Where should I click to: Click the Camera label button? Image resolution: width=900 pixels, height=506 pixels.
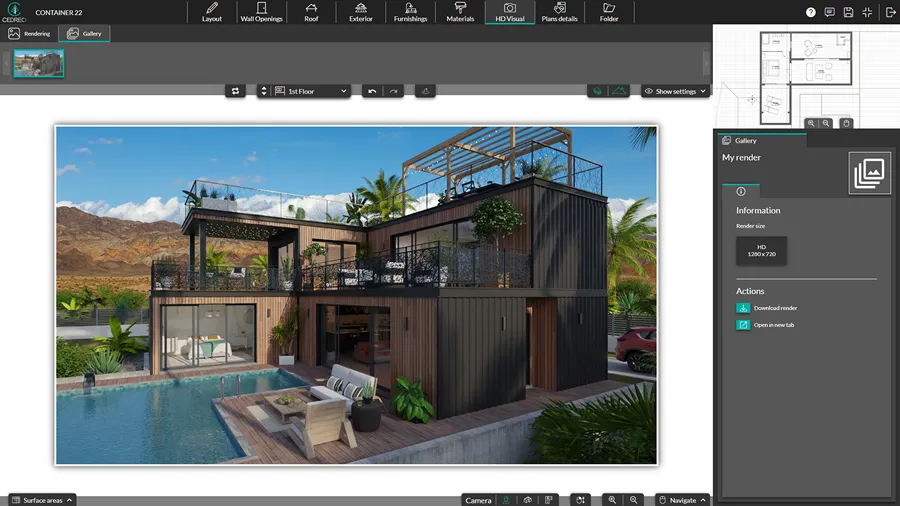point(478,500)
